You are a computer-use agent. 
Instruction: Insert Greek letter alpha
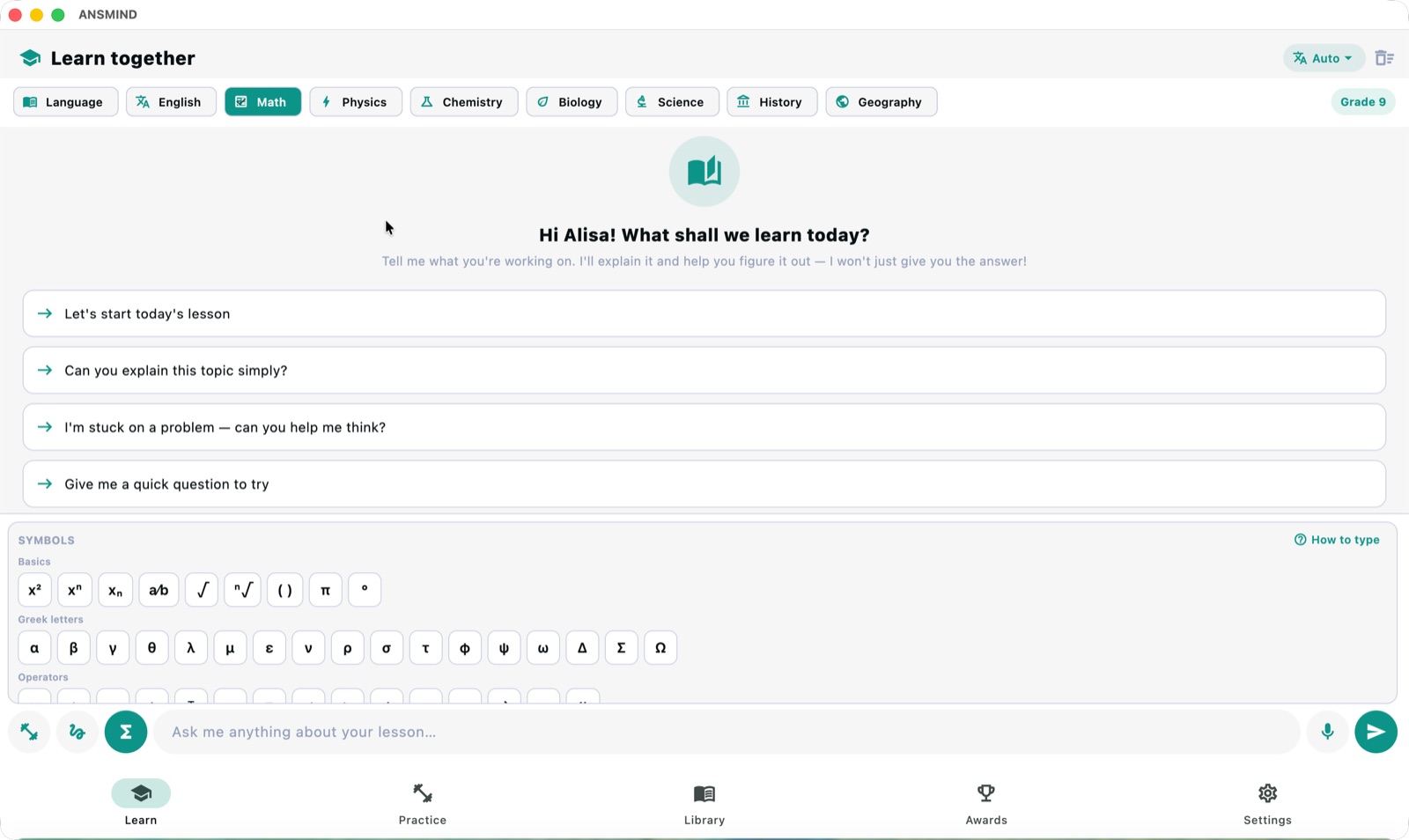point(34,648)
